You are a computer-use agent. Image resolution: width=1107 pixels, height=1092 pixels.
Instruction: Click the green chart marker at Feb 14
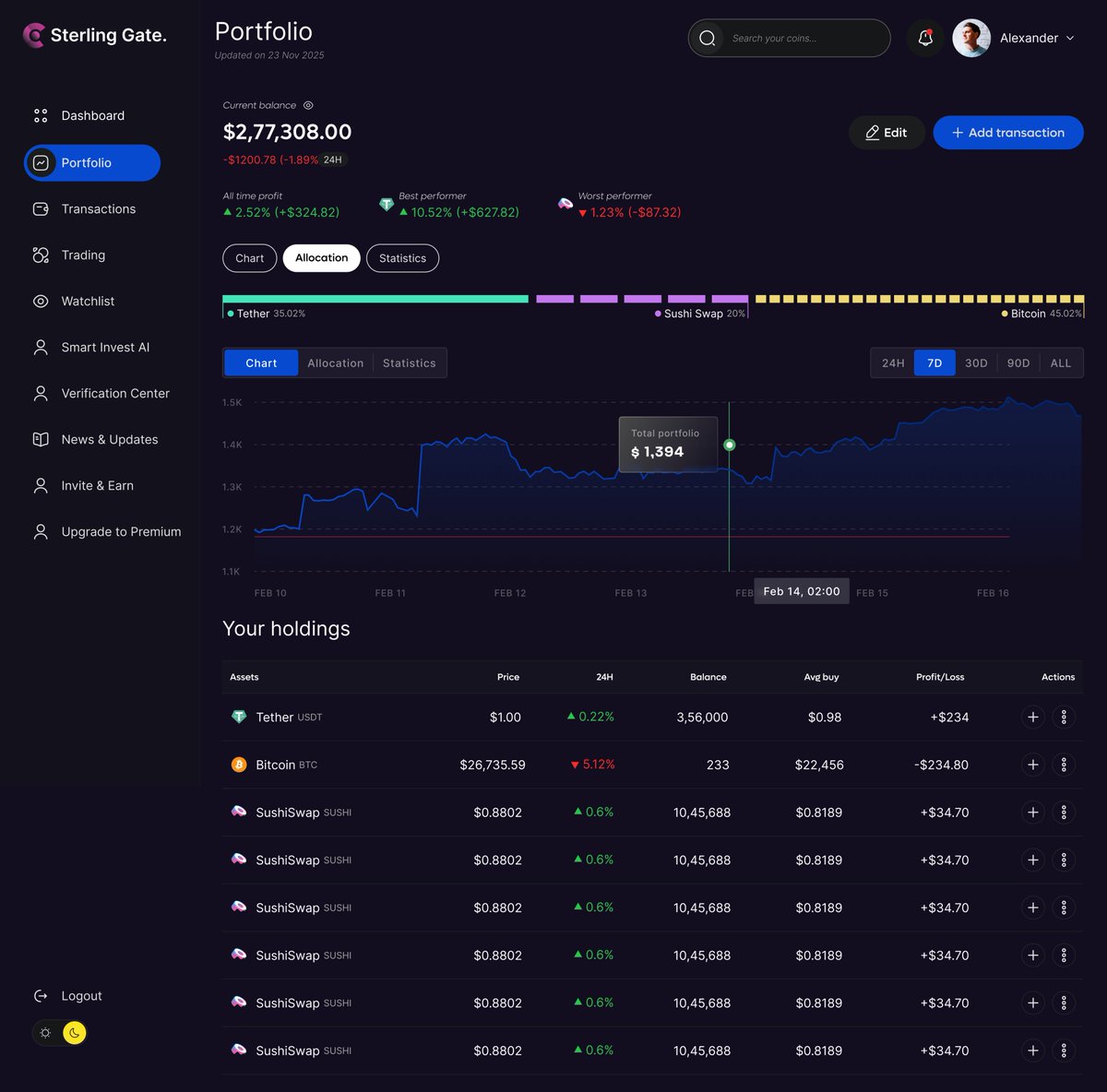[730, 445]
